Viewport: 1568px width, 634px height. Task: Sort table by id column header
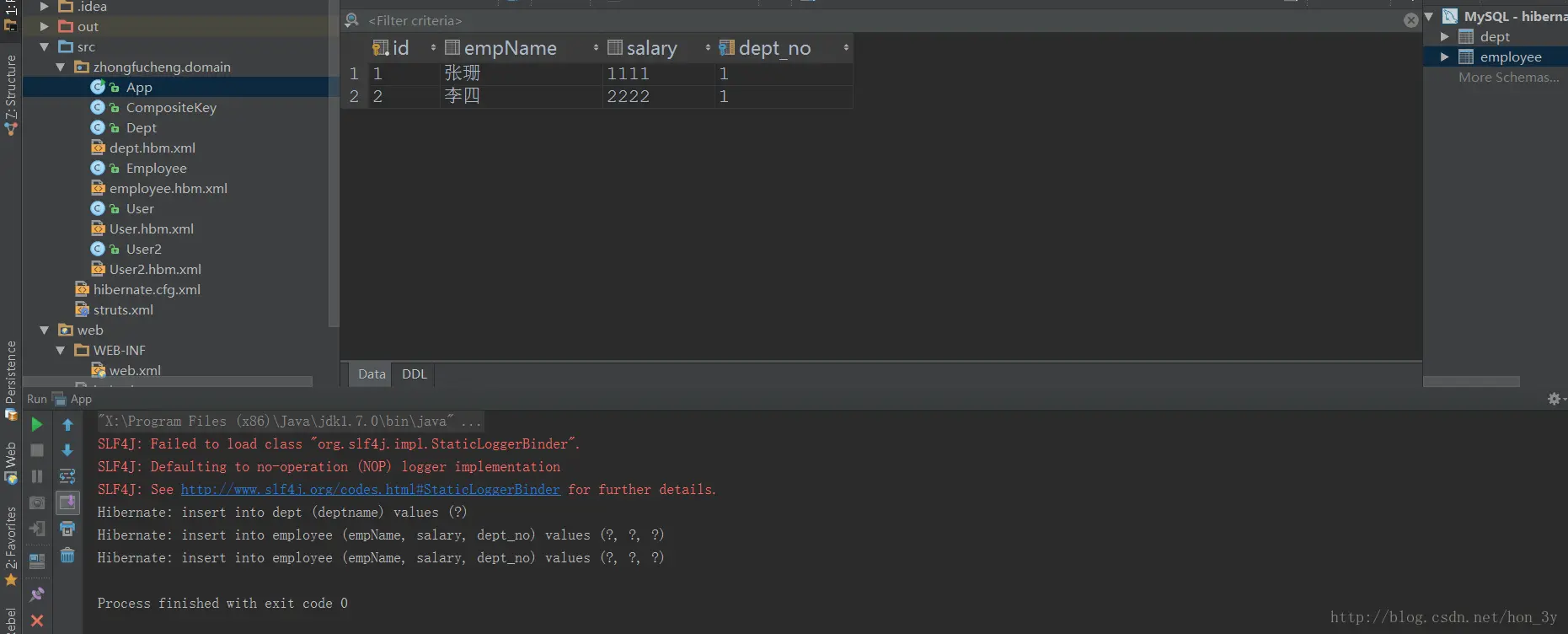(x=404, y=48)
